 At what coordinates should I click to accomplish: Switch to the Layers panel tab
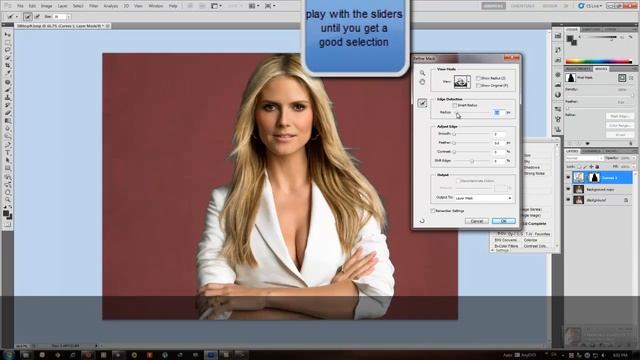[572, 151]
